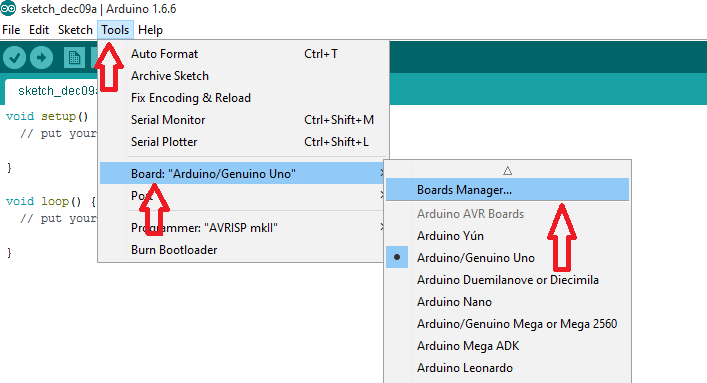Image resolution: width=707 pixels, height=383 pixels.
Task: Open the Sketch menu
Action: click(75, 30)
